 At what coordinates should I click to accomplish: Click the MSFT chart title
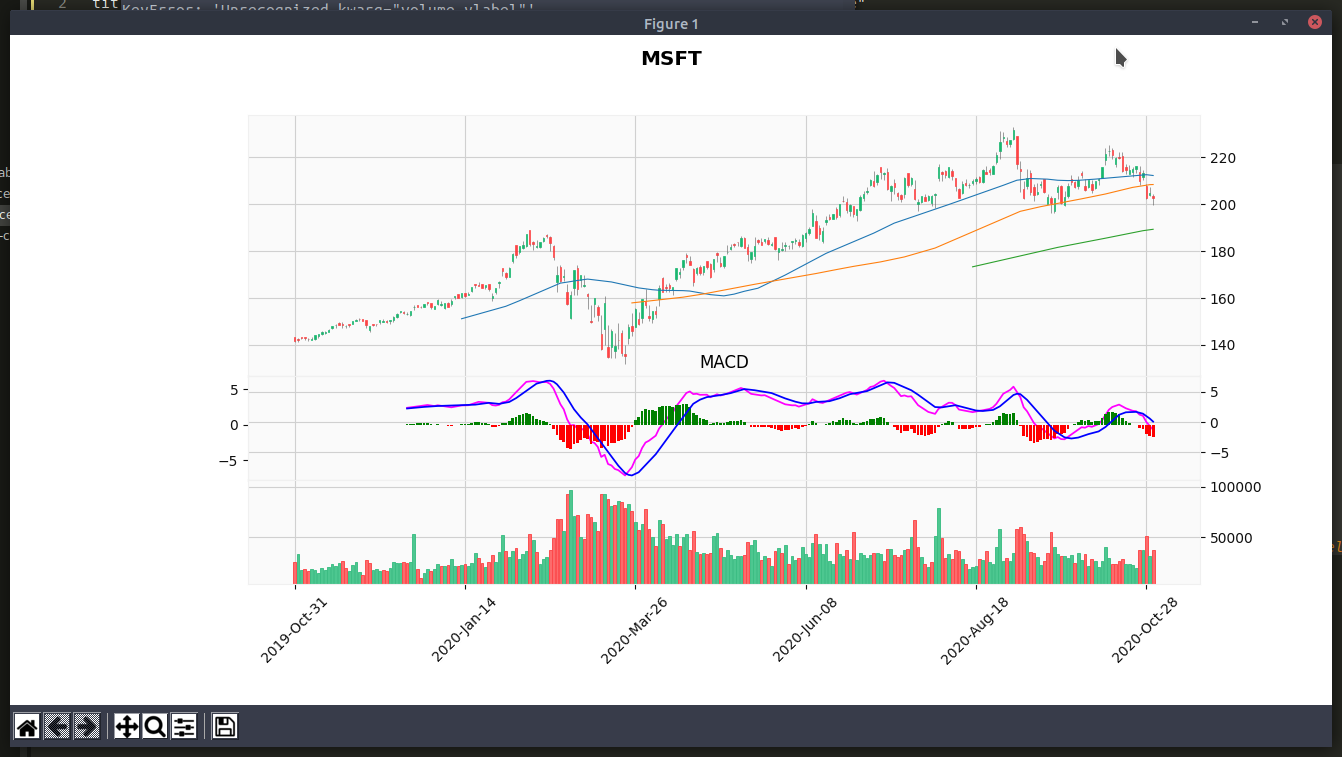(x=671, y=58)
